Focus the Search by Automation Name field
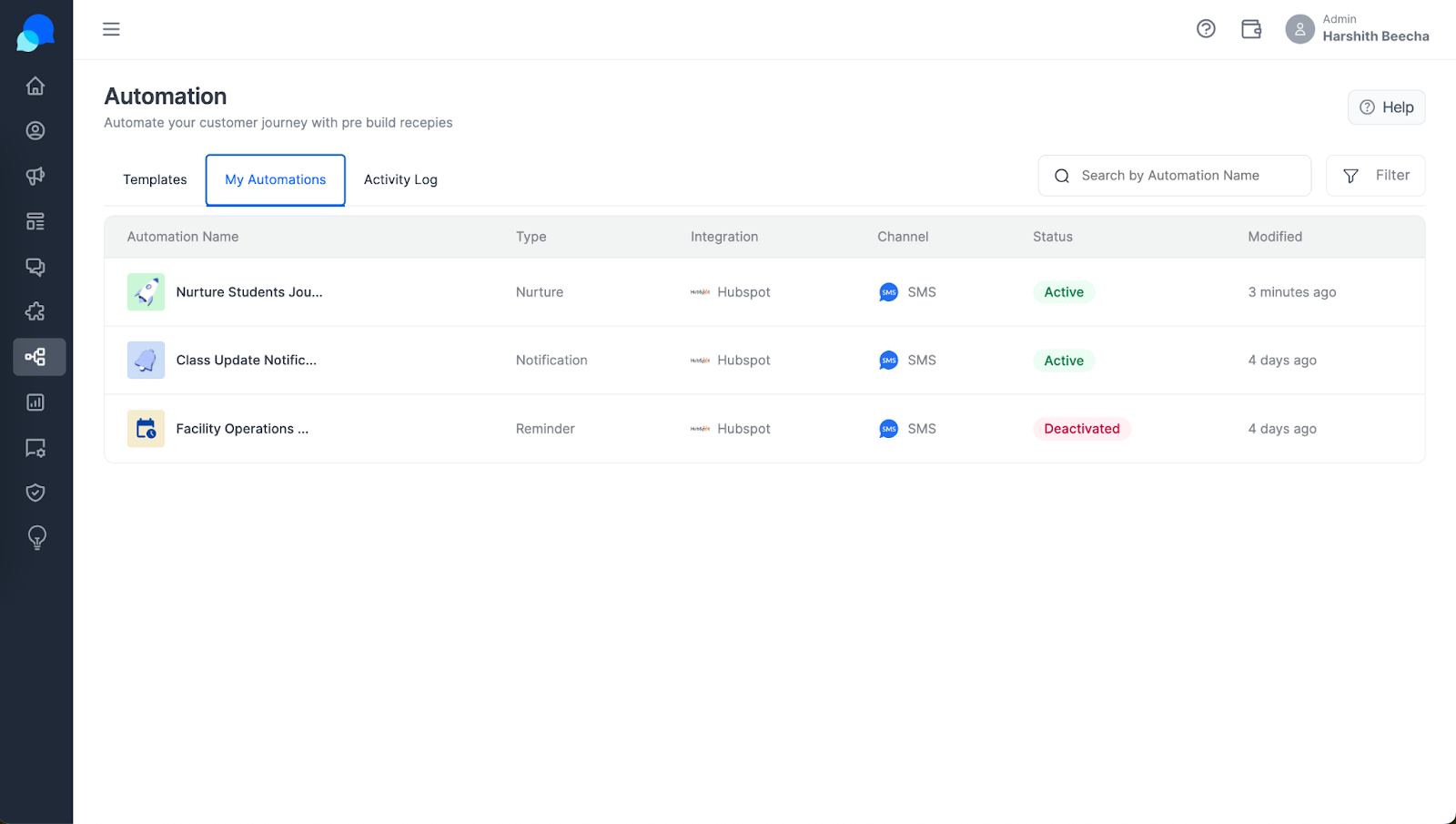This screenshot has width=1456, height=824. [x=1174, y=176]
